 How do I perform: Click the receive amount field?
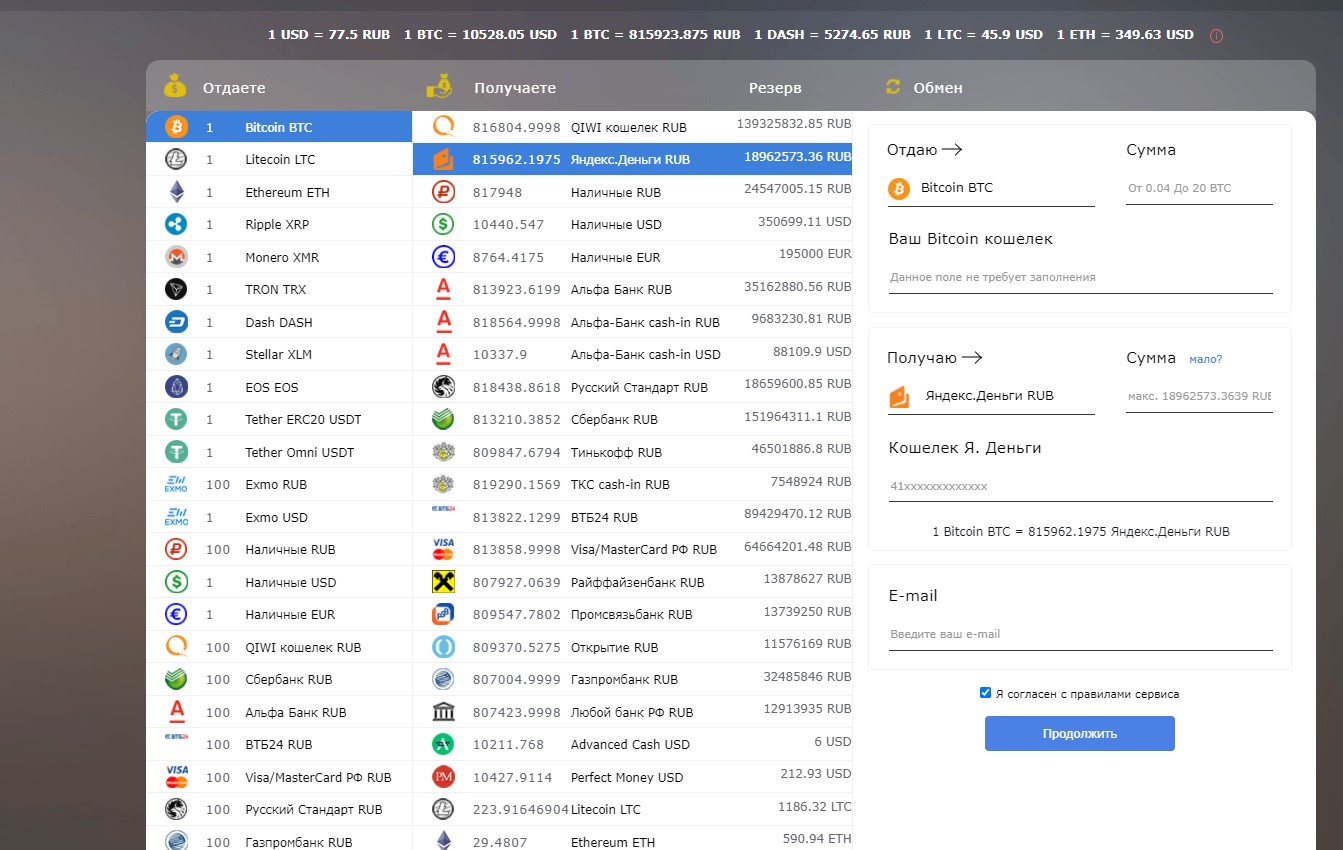(x=1199, y=396)
